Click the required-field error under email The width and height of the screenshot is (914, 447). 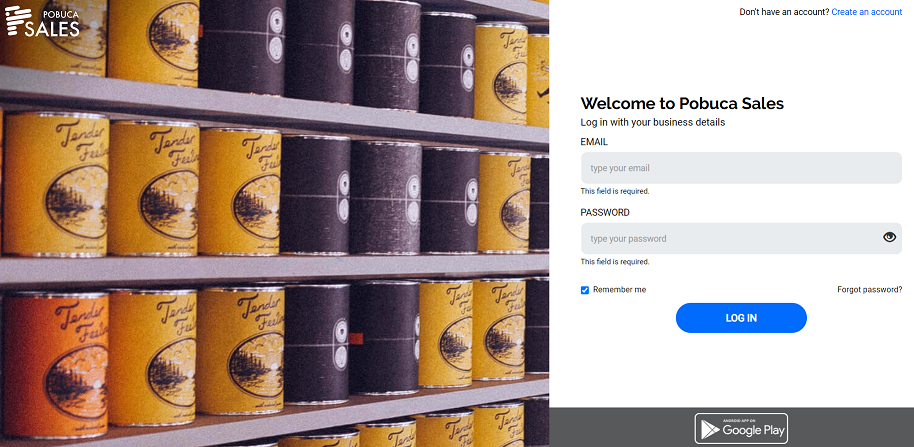614,191
